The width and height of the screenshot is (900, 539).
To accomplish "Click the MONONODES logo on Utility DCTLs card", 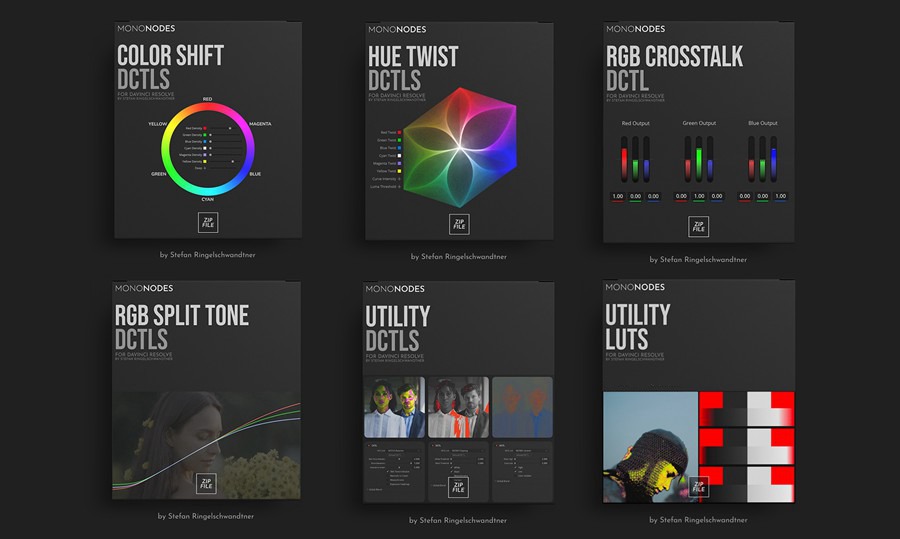I will [x=395, y=289].
